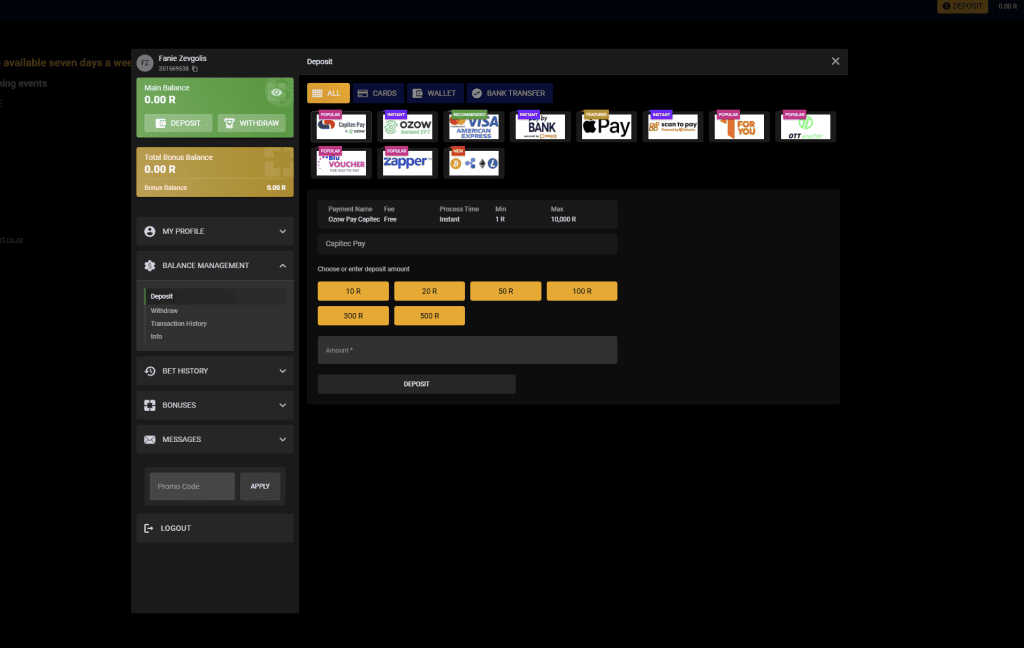Copy user ID with the copy icon
The width and height of the screenshot is (1024, 648).
[x=195, y=69]
